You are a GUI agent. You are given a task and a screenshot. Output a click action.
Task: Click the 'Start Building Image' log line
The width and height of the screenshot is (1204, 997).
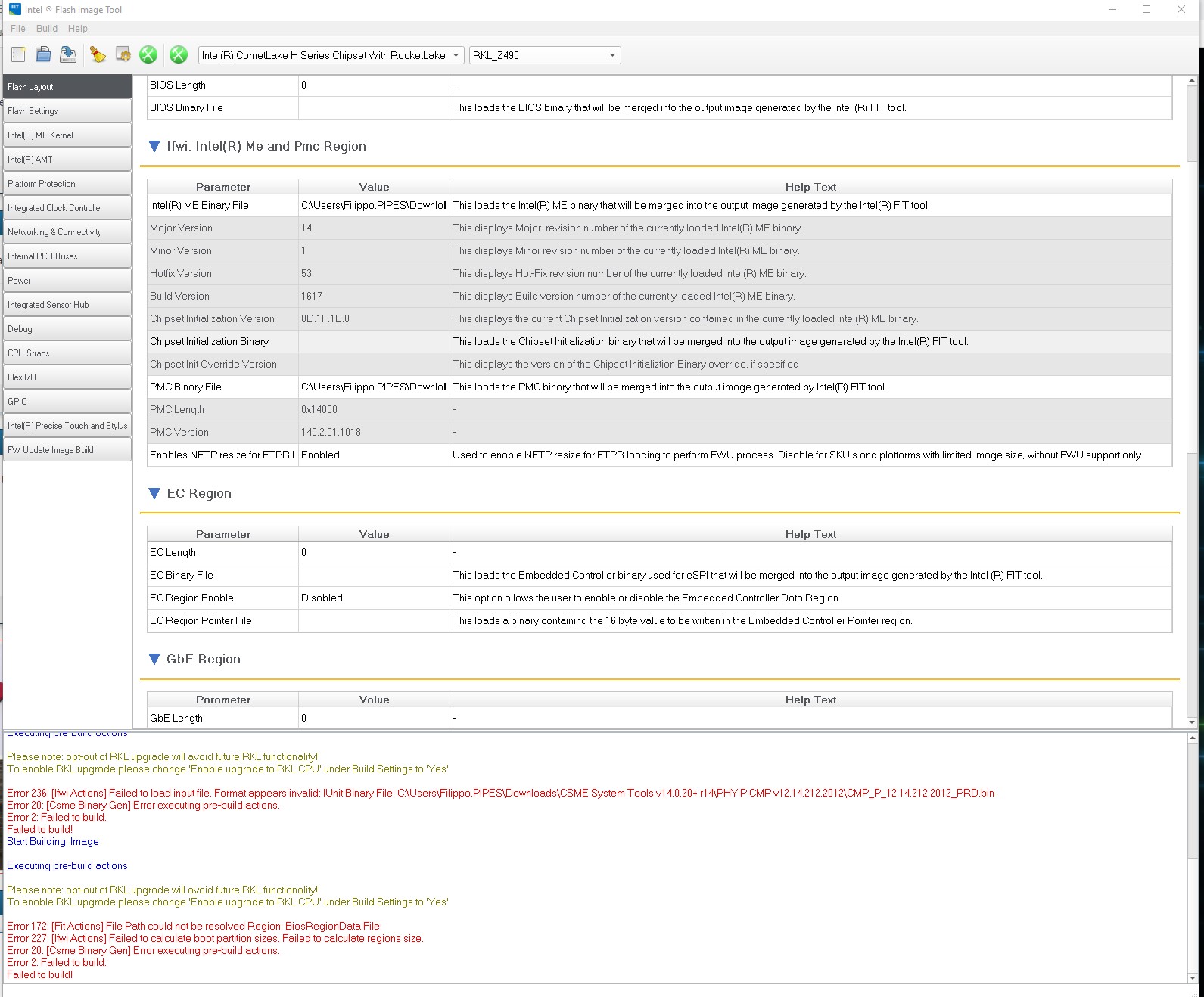(53, 842)
